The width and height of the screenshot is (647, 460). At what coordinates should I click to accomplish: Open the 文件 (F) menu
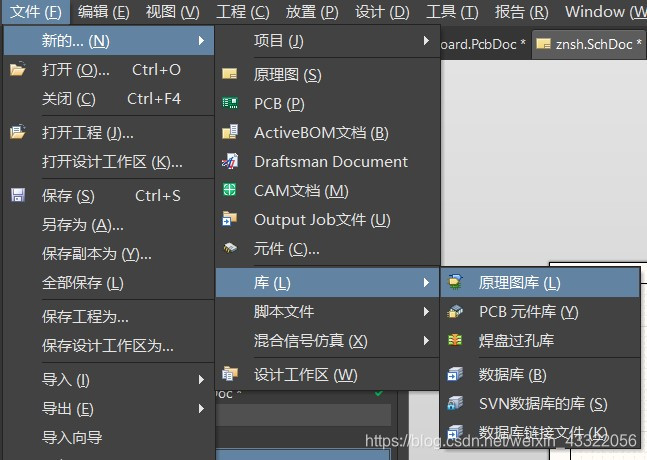pyautogui.click(x=35, y=12)
